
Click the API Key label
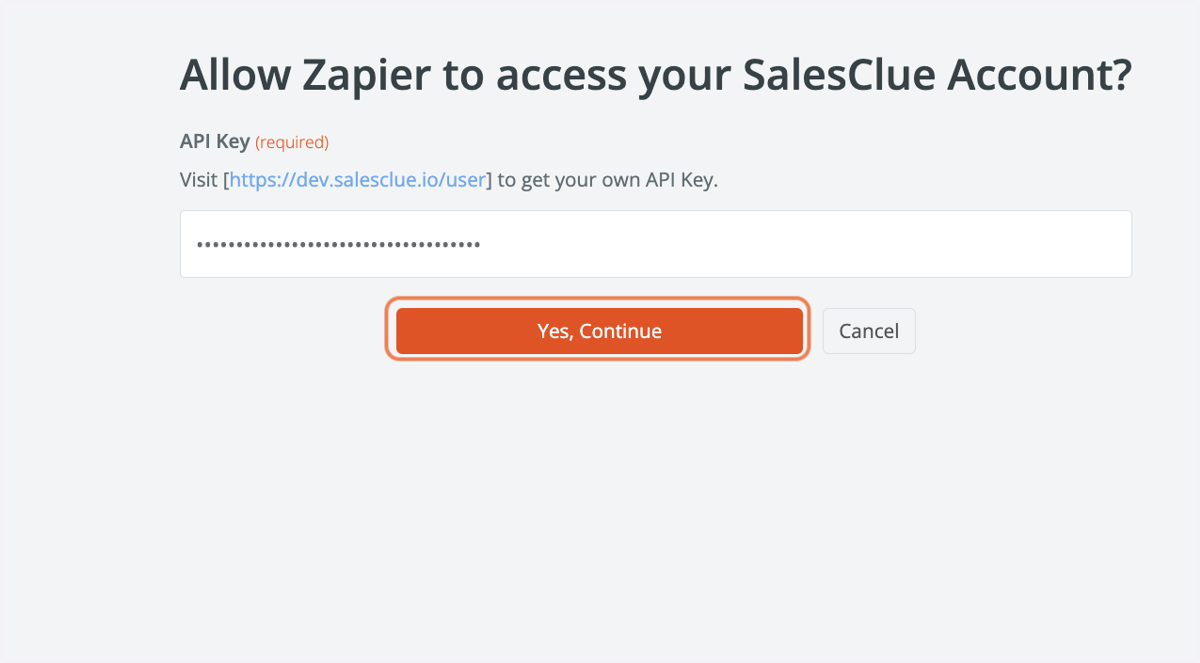point(215,142)
